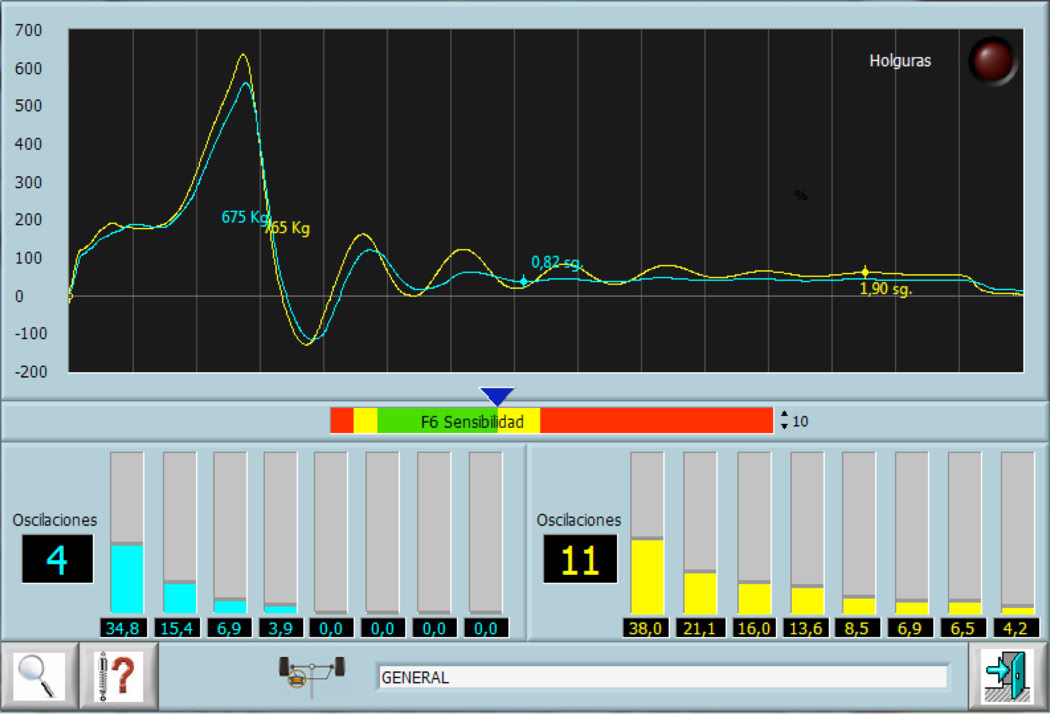
Task: Click the yellow value box 21,1
Action: click(x=700, y=628)
